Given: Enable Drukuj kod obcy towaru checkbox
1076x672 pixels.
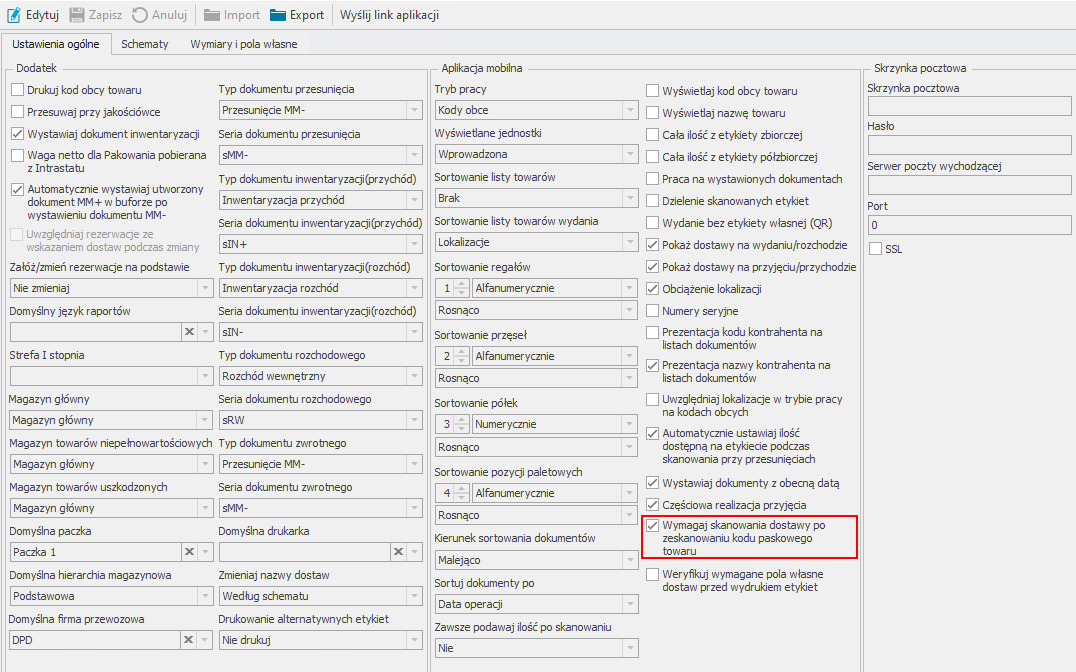Looking at the screenshot, I should [x=18, y=91].
